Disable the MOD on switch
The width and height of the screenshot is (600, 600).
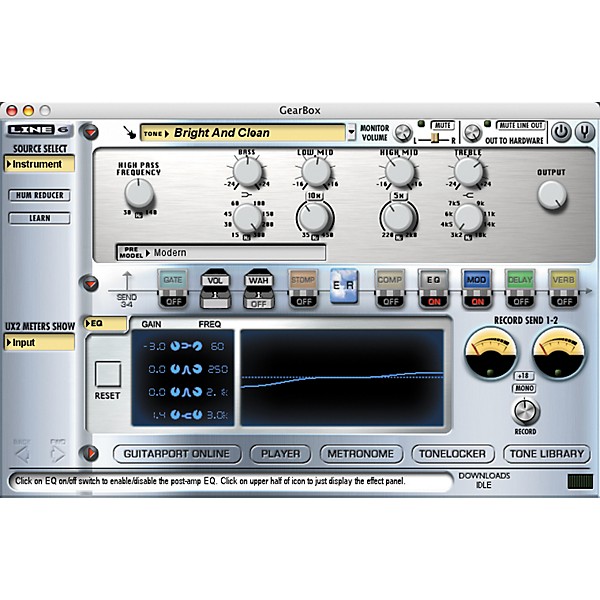click(x=477, y=302)
